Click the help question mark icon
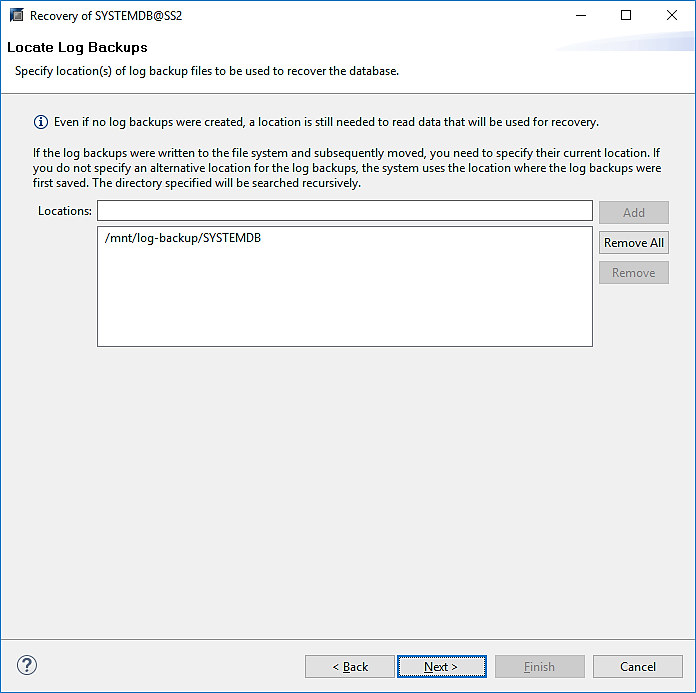 (x=27, y=666)
